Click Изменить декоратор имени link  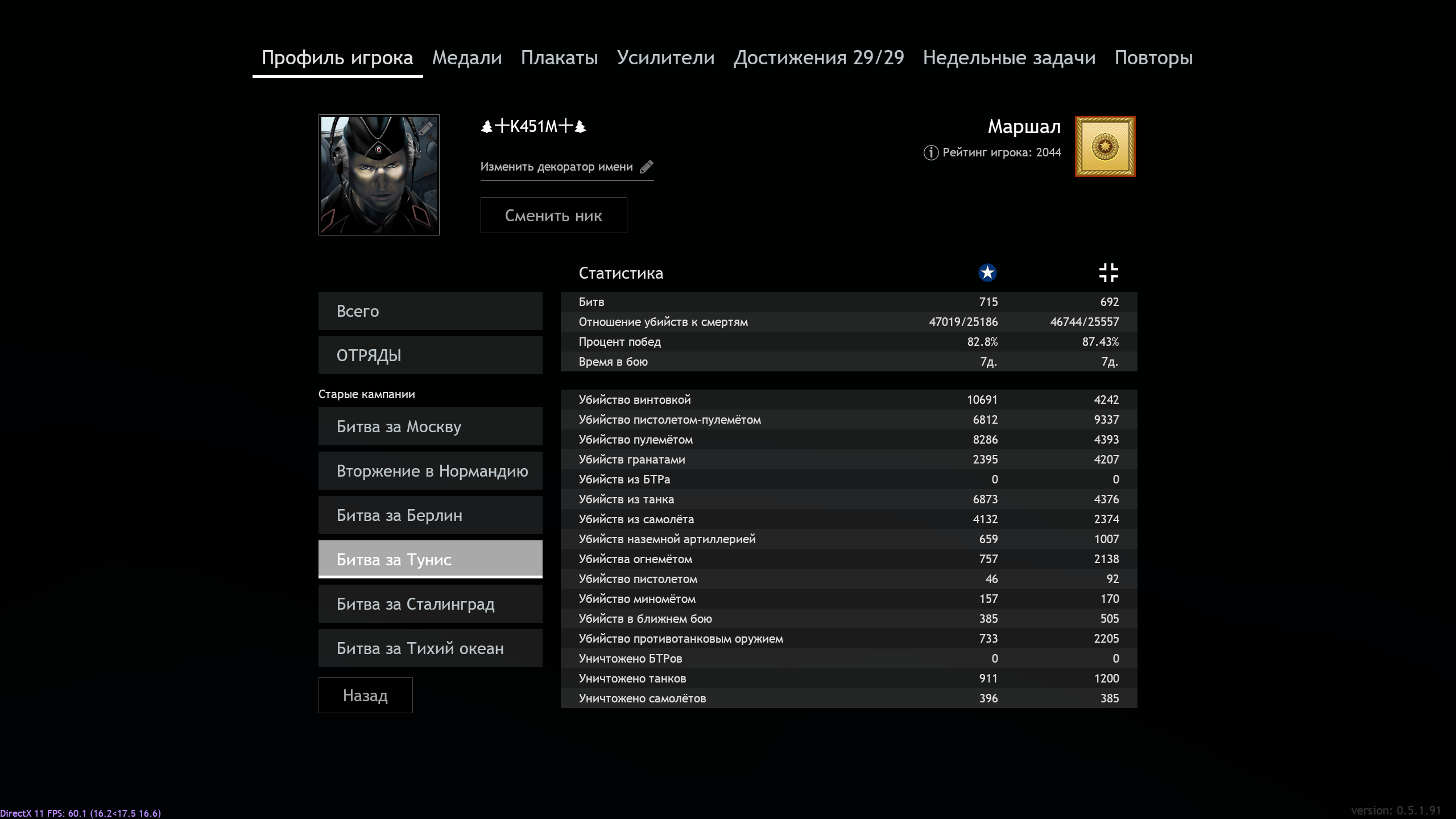pyautogui.click(x=556, y=167)
